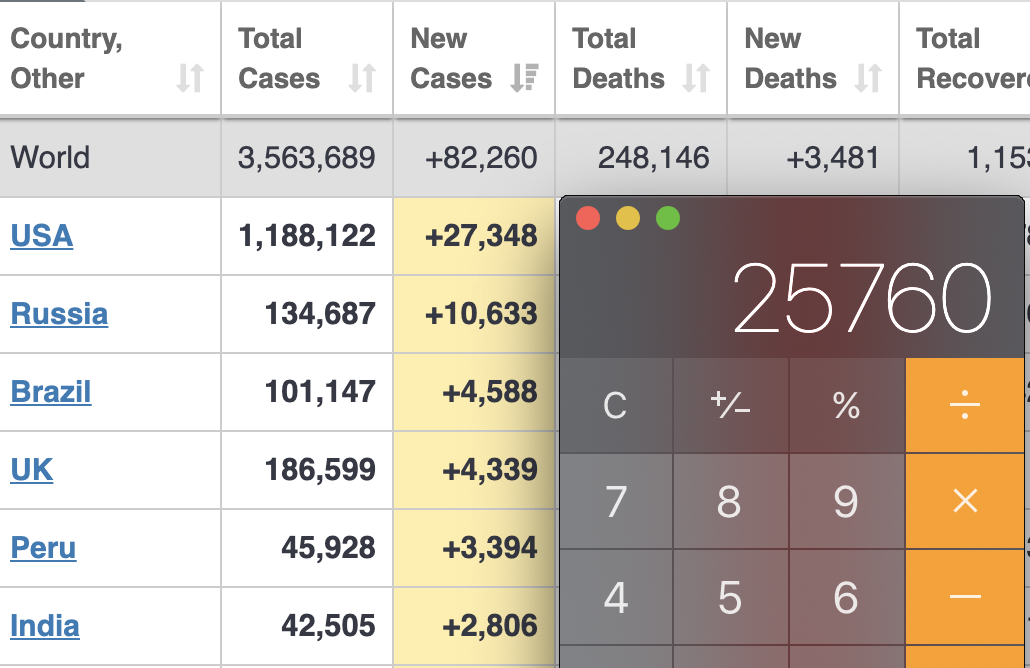Open the UK country link
The width and height of the screenshot is (1030, 668).
tap(32, 470)
